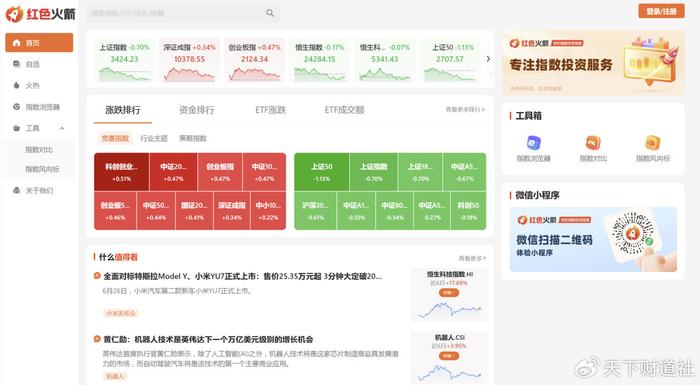Click the green 沪深30 -0.61% heatmap tile
The height and width of the screenshot is (385, 700).
tap(315, 211)
